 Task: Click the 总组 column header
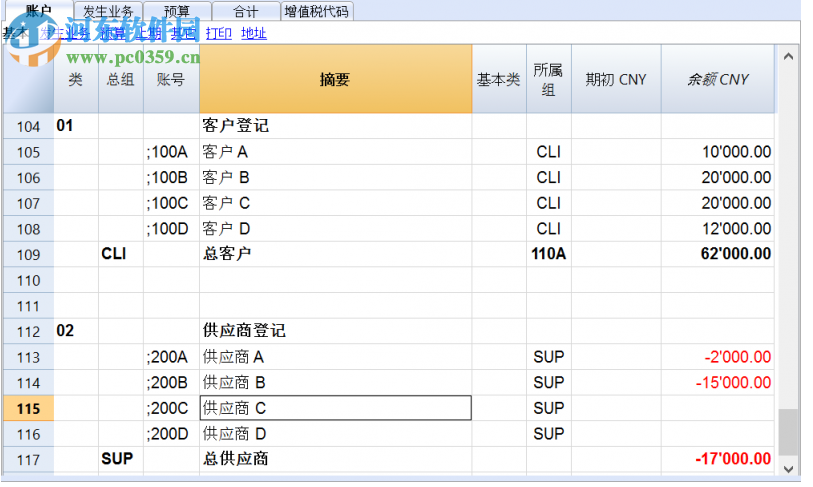[121, 79]
